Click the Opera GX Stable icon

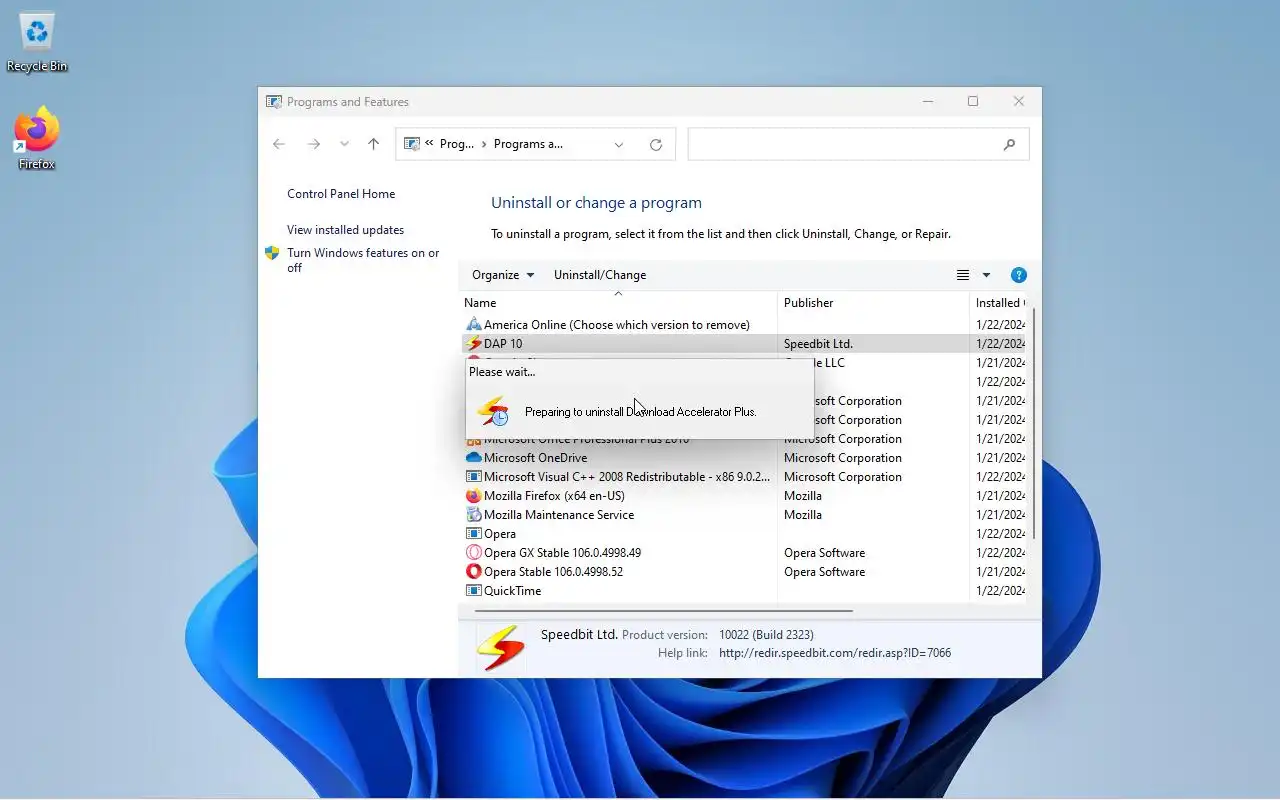click(x=474, y=553)
